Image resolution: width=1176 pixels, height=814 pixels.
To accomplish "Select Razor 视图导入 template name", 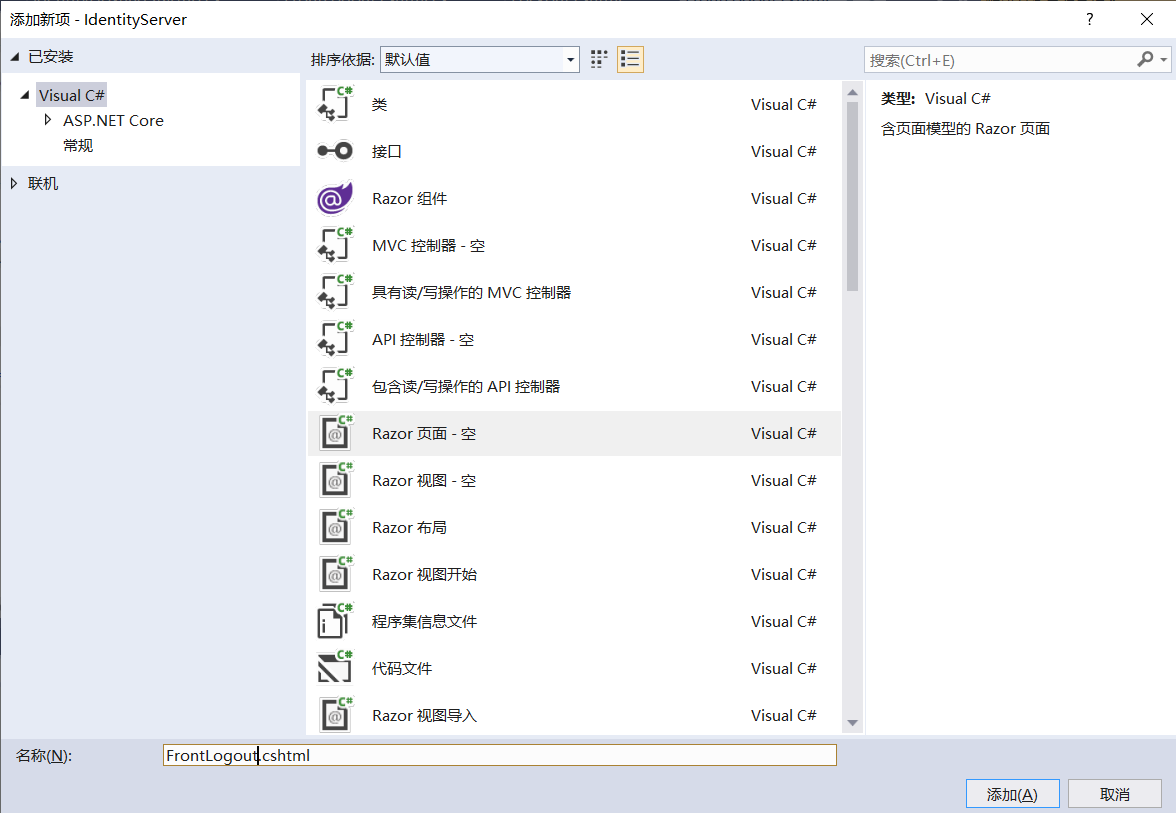I will pos(424,716).
